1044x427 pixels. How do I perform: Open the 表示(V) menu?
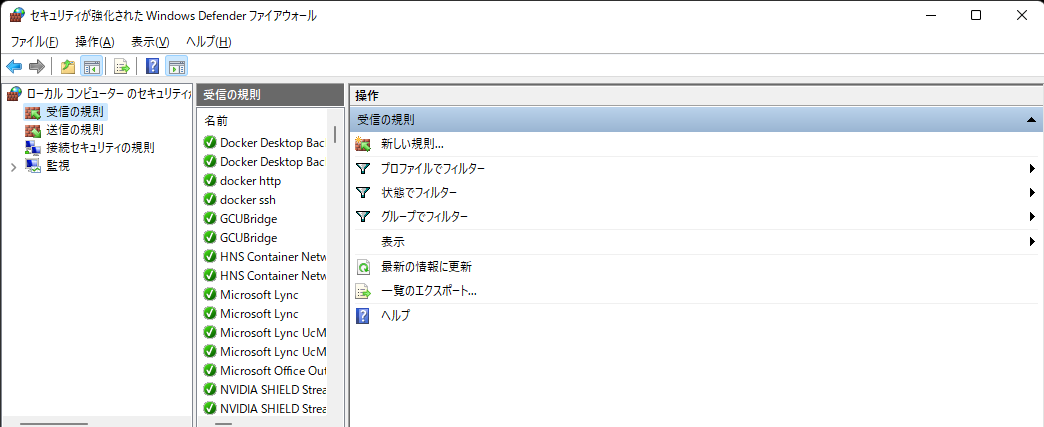(150, 41)
